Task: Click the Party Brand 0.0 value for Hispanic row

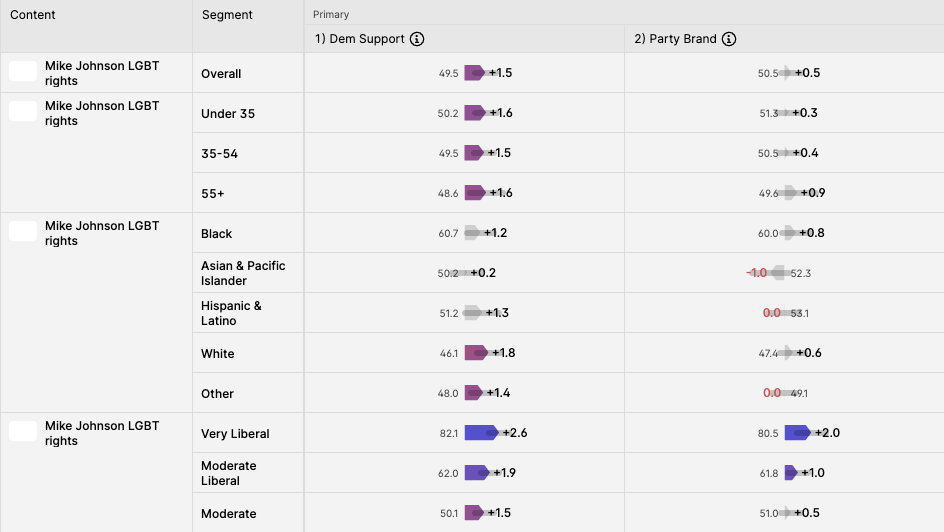Action: (772, 313)
